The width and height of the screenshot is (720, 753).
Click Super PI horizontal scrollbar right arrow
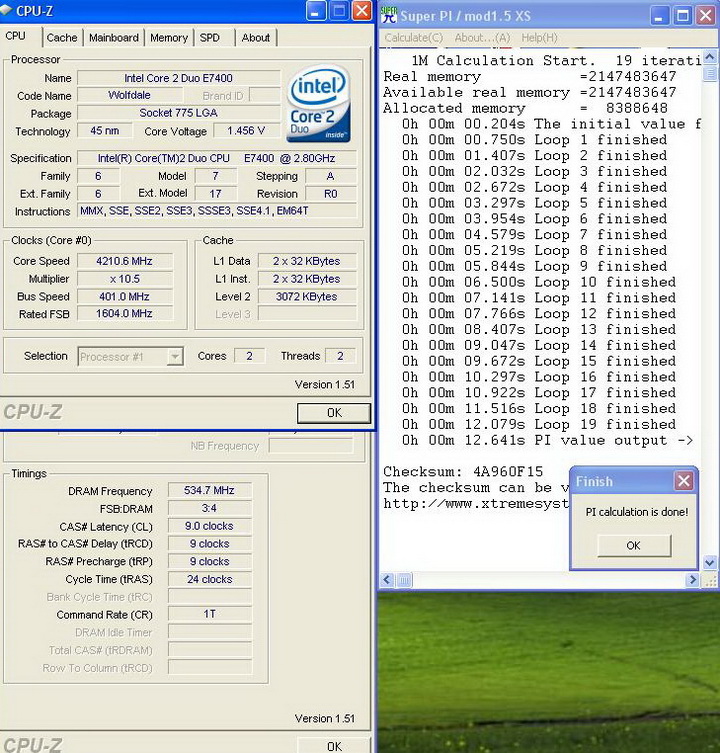point(692,580)
